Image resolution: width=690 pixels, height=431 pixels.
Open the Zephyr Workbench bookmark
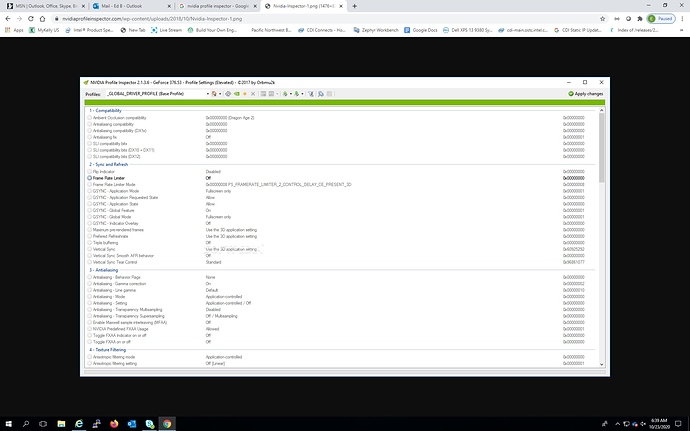pyautogui.click(x=376, y=30)
